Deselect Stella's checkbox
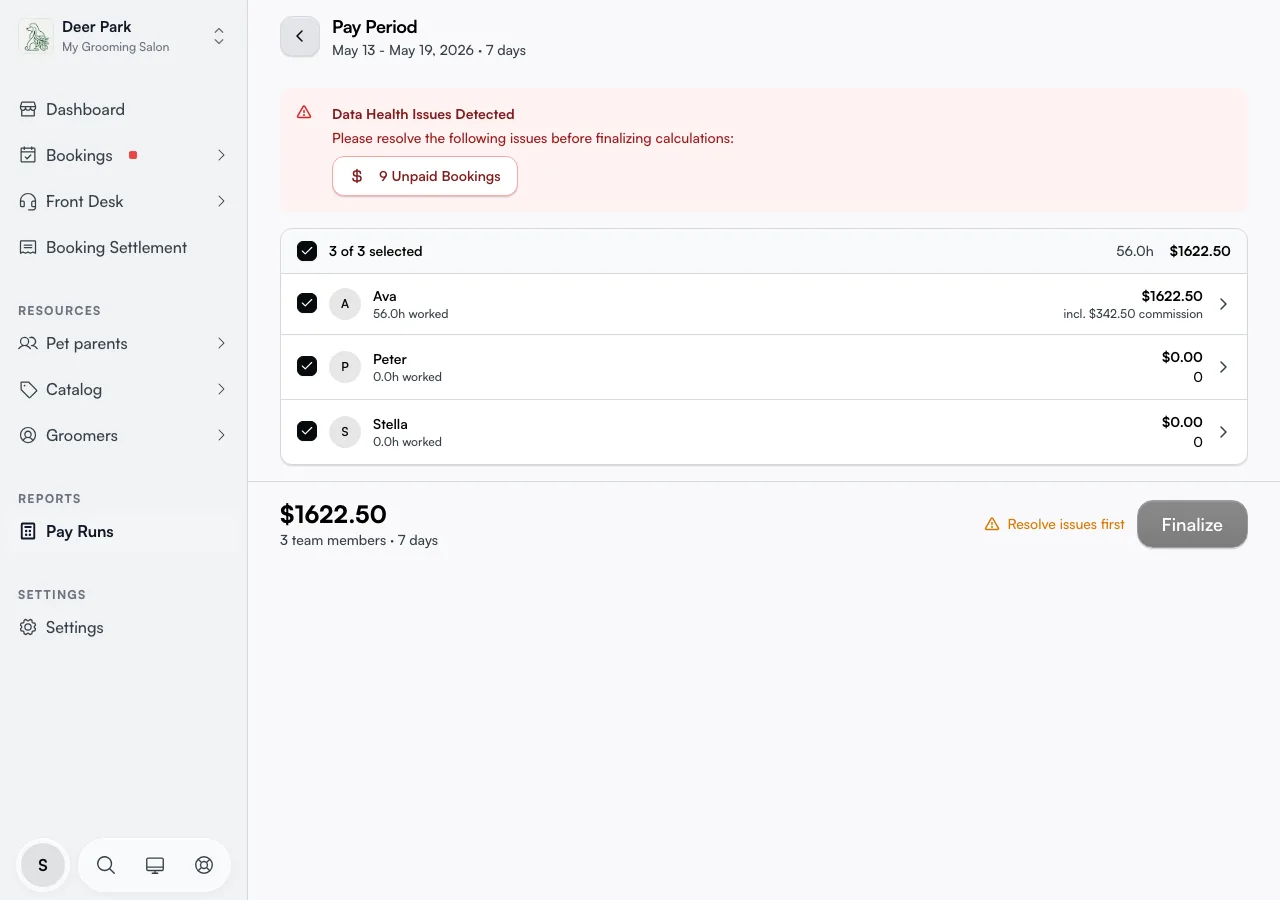The width and height of the screenshot is (1280, 900). tap(307, 431)
